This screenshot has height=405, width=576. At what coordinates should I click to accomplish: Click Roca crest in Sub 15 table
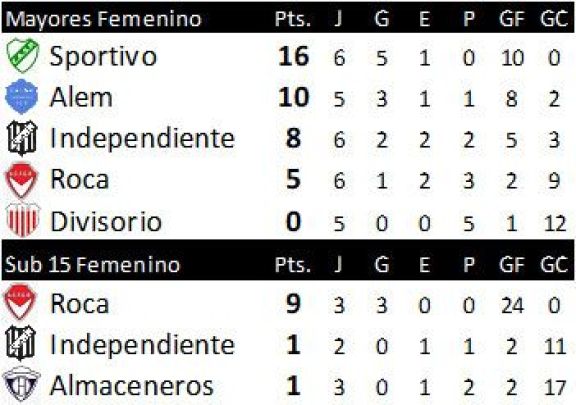point(20,302)
